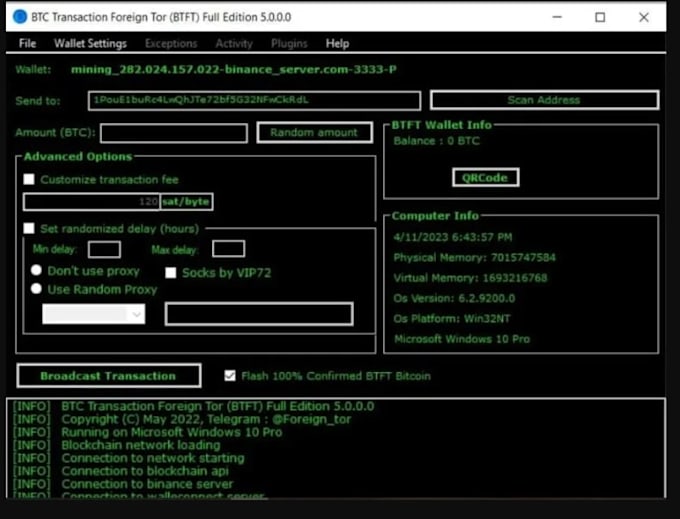This screenshot has width=680, height=519.
Task: Click the blue app icon in title bar
Action: (x=20, y=17)
